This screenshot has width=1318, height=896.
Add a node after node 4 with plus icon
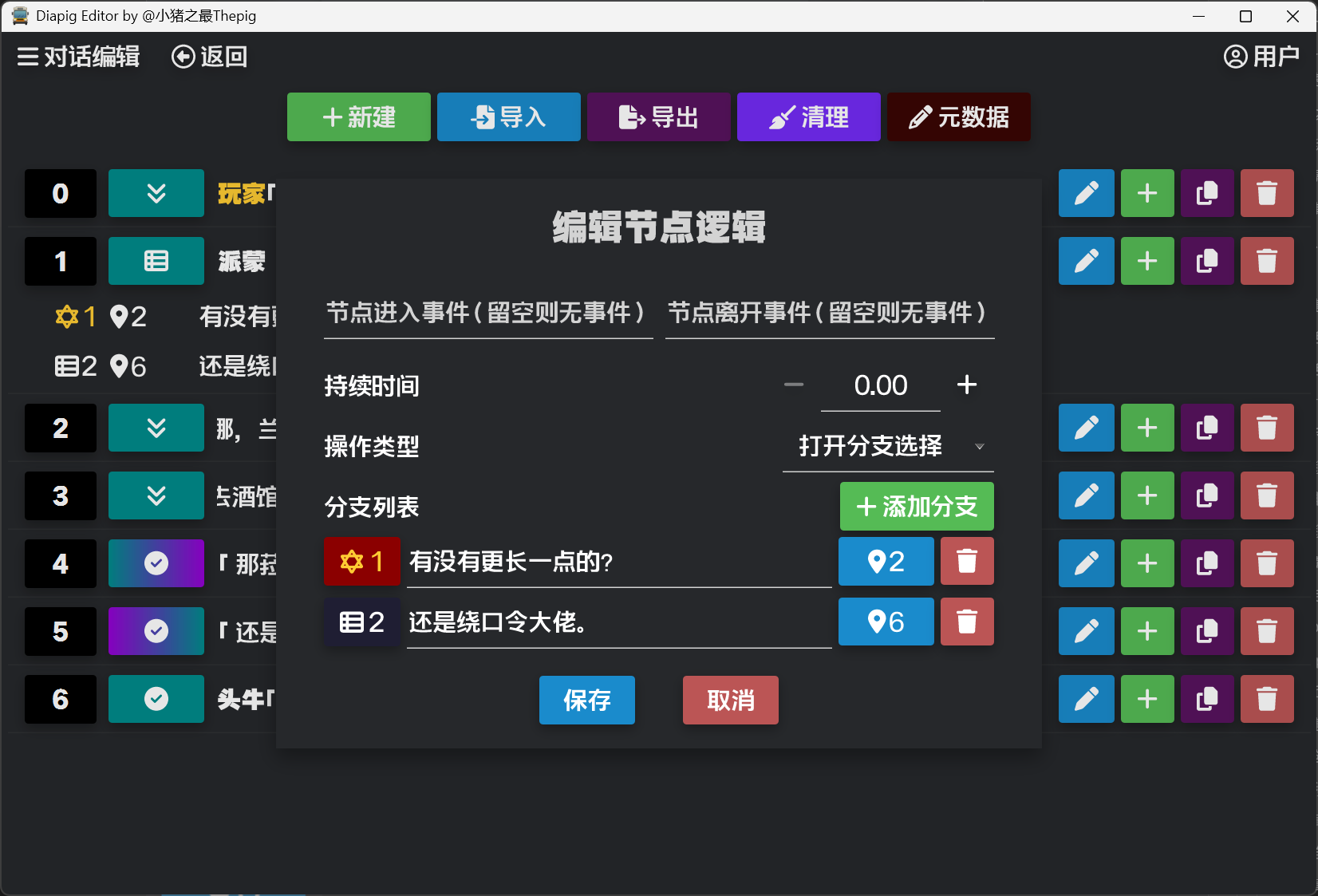click(x=1146, y=564)
